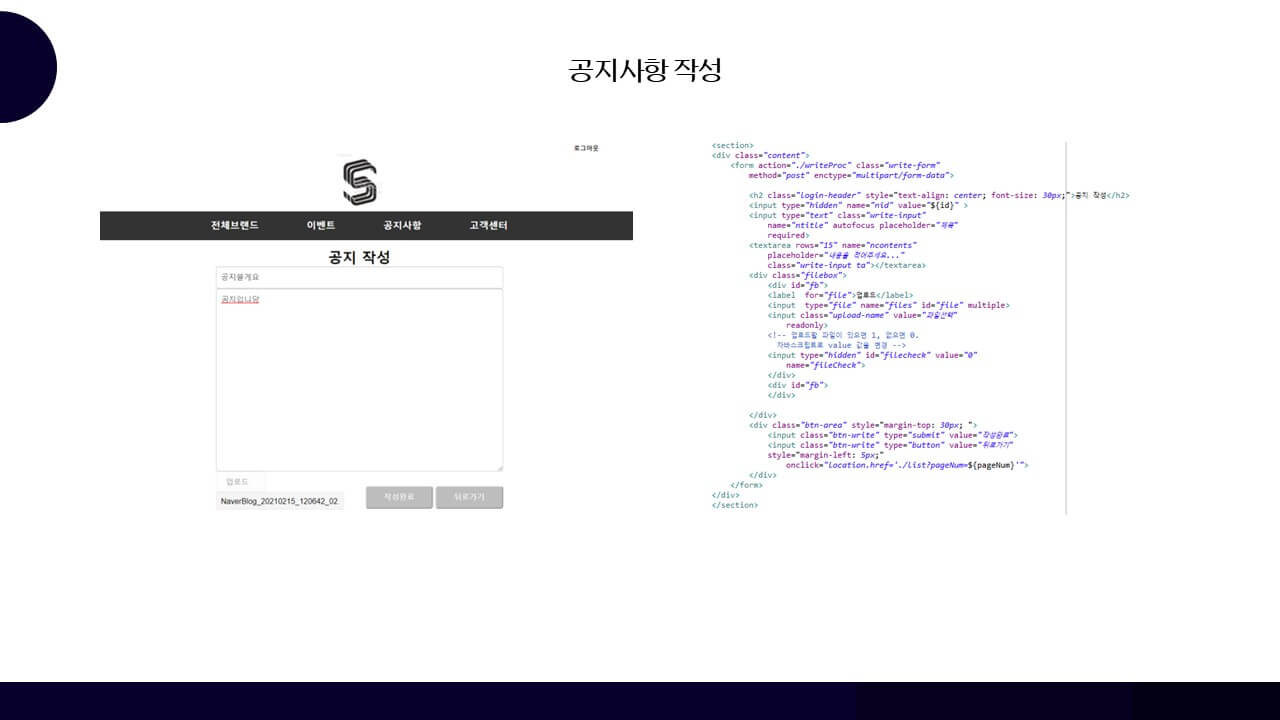Viewport: 1280px width, 720px height.
Task: Click the method="post" enctype code line
Action: (x=851, y=175)
